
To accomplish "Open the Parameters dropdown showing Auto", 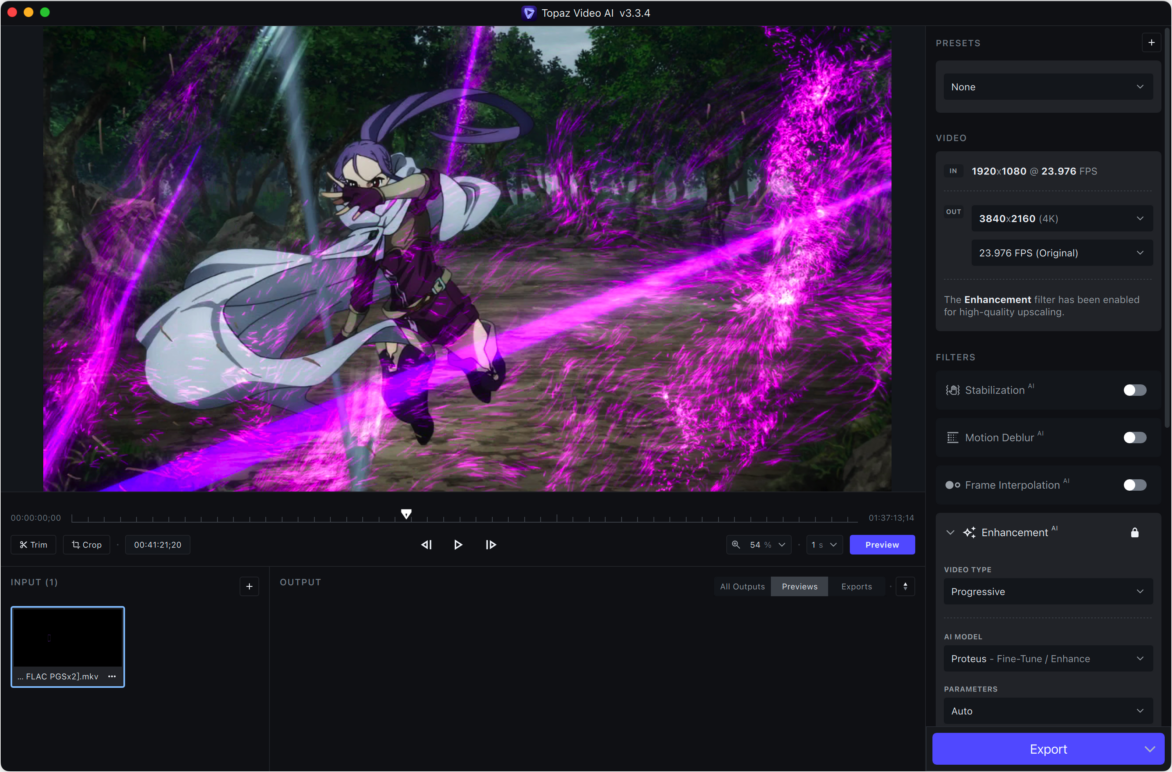I will (1048, 711).
